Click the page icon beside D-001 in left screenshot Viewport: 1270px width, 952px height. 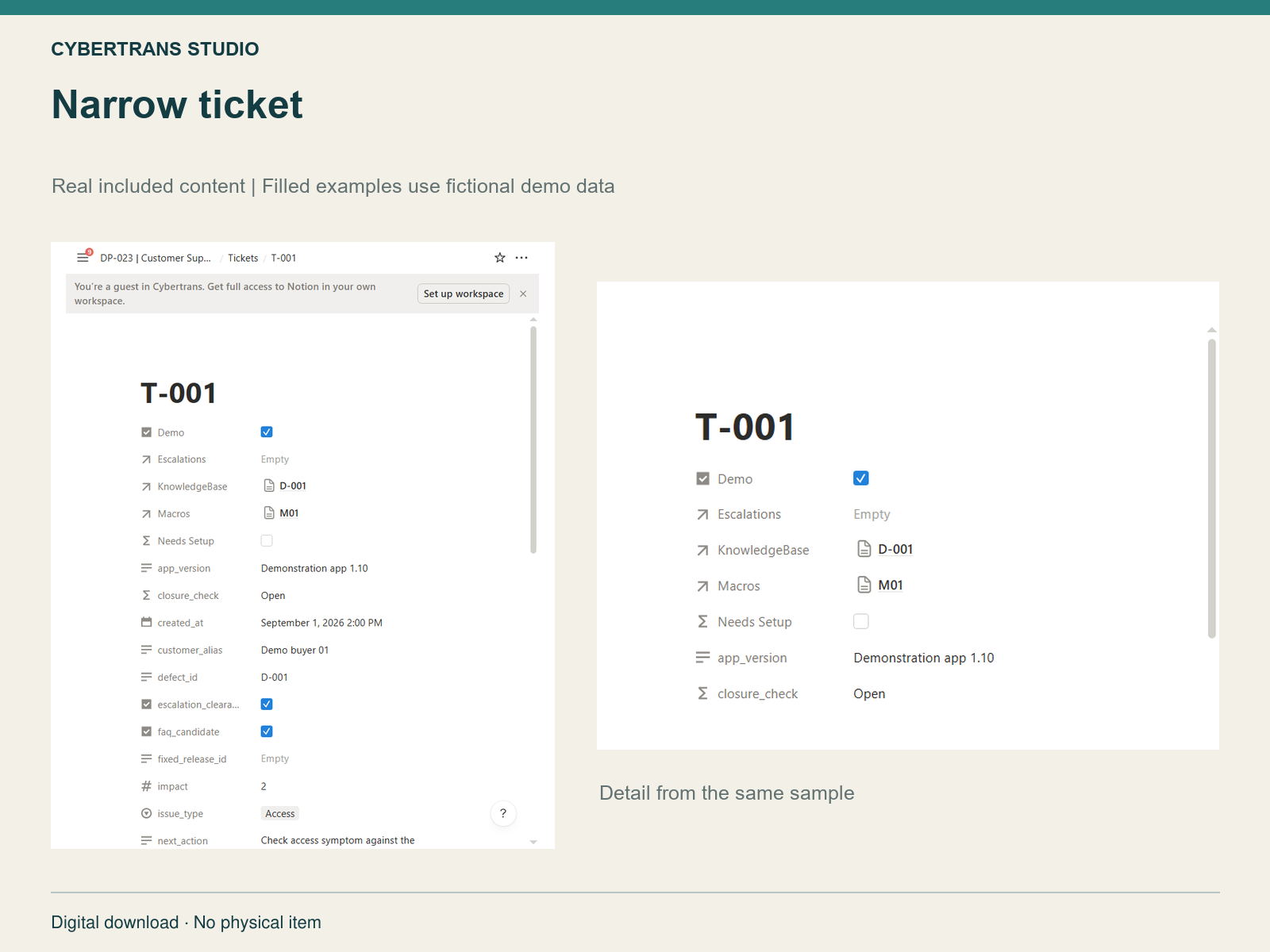(x=269, y=486)
